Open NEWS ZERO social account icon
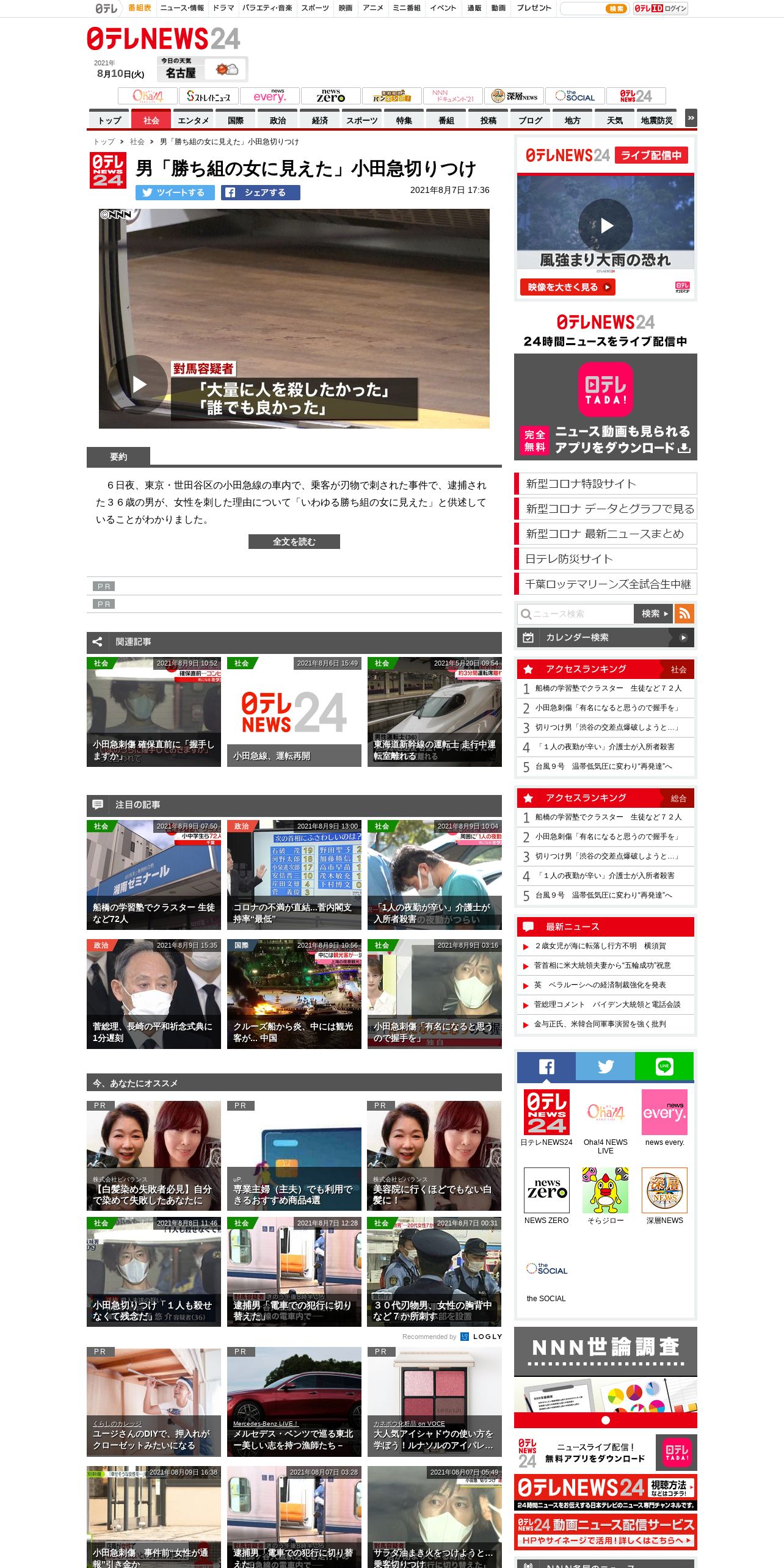 click(546, 1190)
